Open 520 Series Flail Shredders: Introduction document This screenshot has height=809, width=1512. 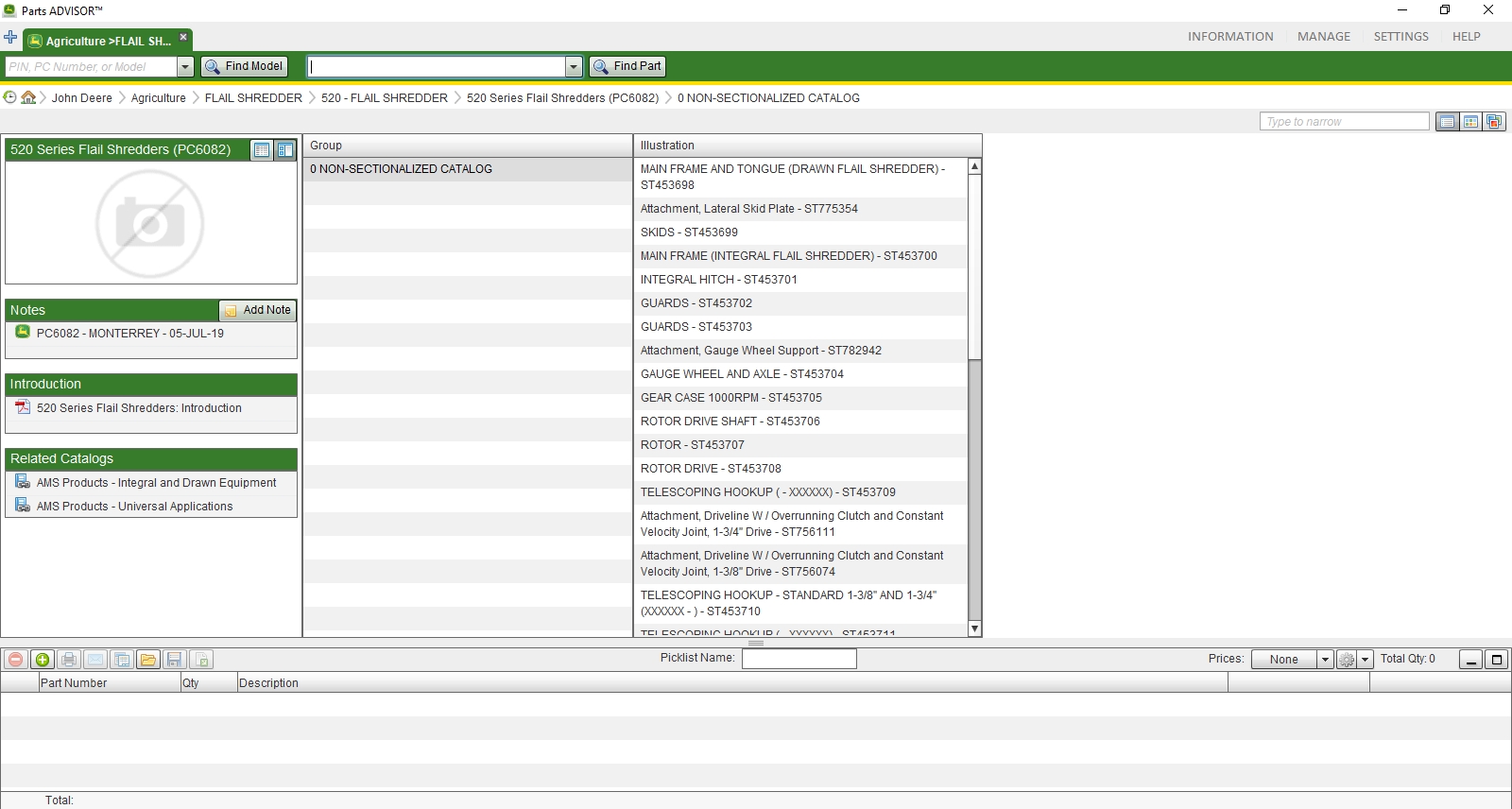[139, 408]
